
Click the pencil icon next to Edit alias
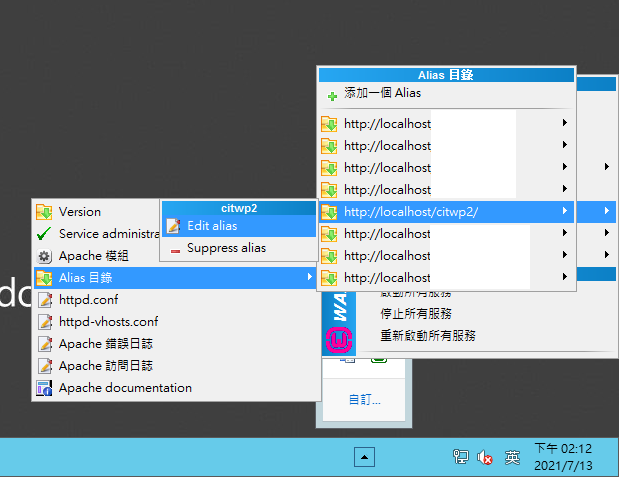(x=172, y=226)
